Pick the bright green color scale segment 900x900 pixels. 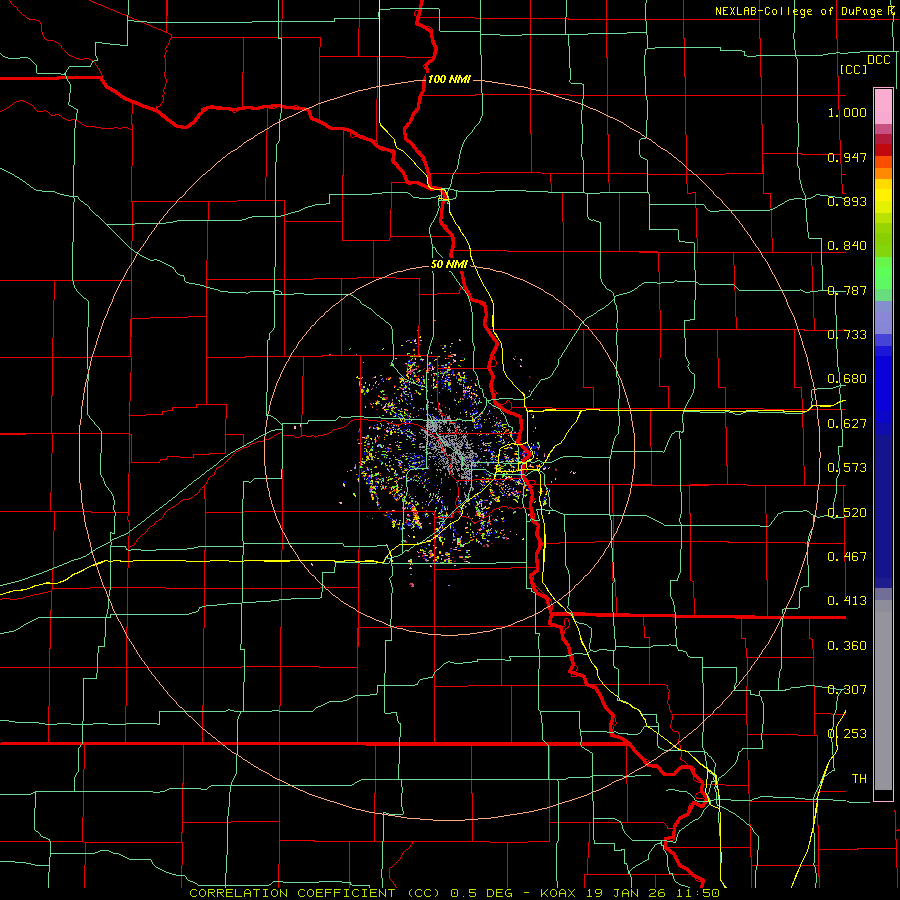point(883,273)
